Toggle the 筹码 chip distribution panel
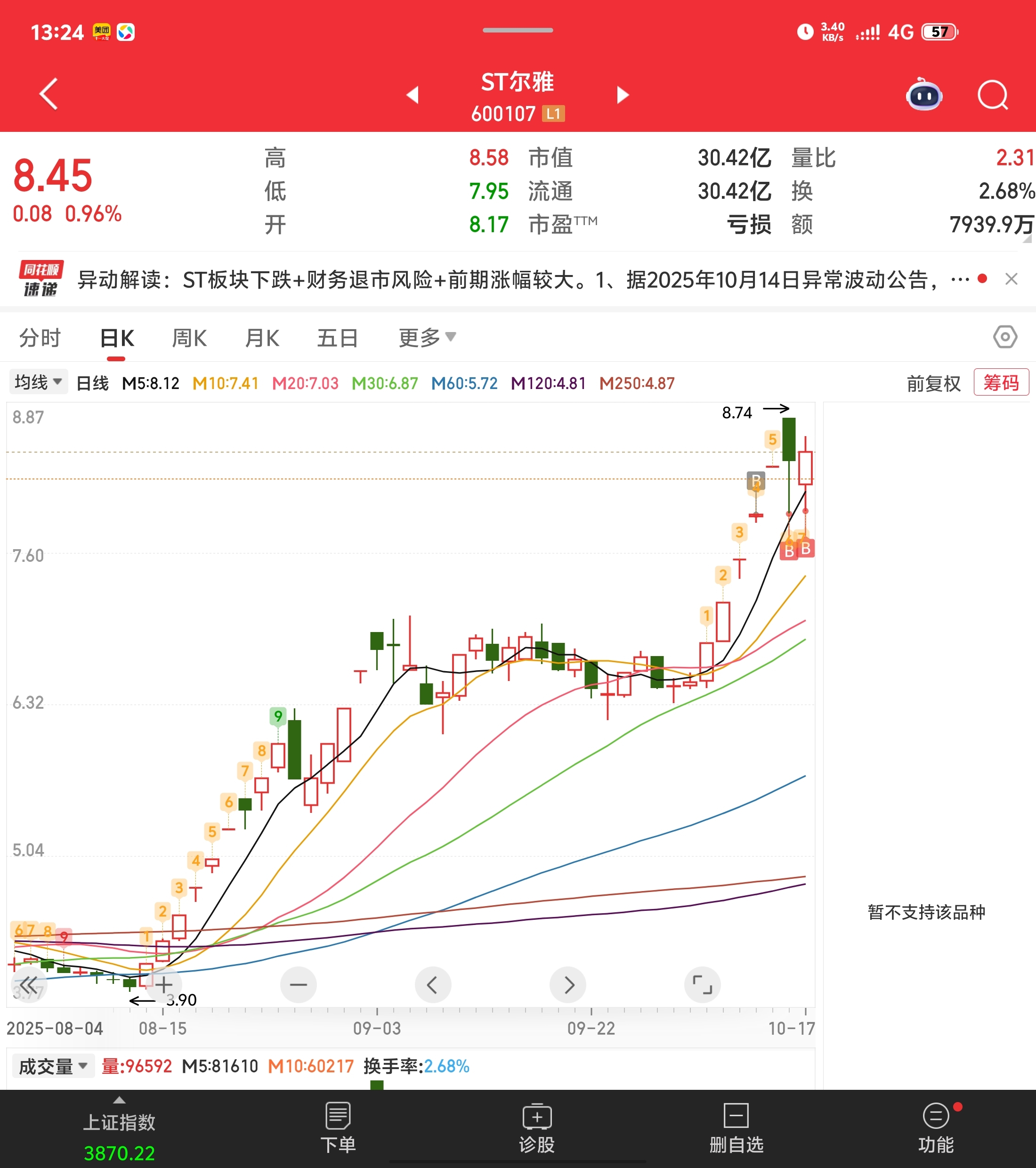Screen dimensions: 1036x1168 pyautogui.click(x=1001, y=382)
